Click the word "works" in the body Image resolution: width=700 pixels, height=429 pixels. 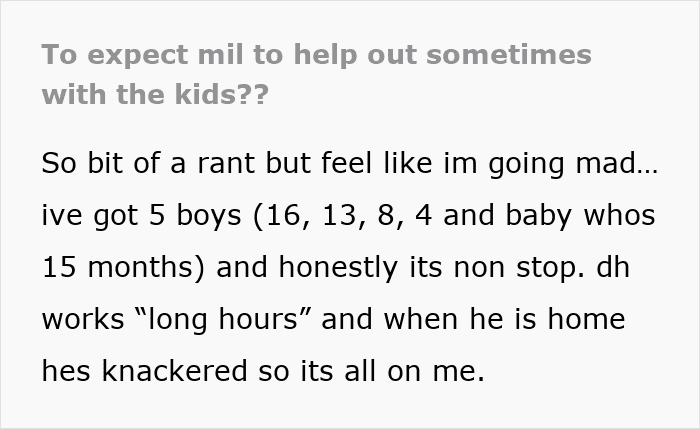tap(85, 322)
